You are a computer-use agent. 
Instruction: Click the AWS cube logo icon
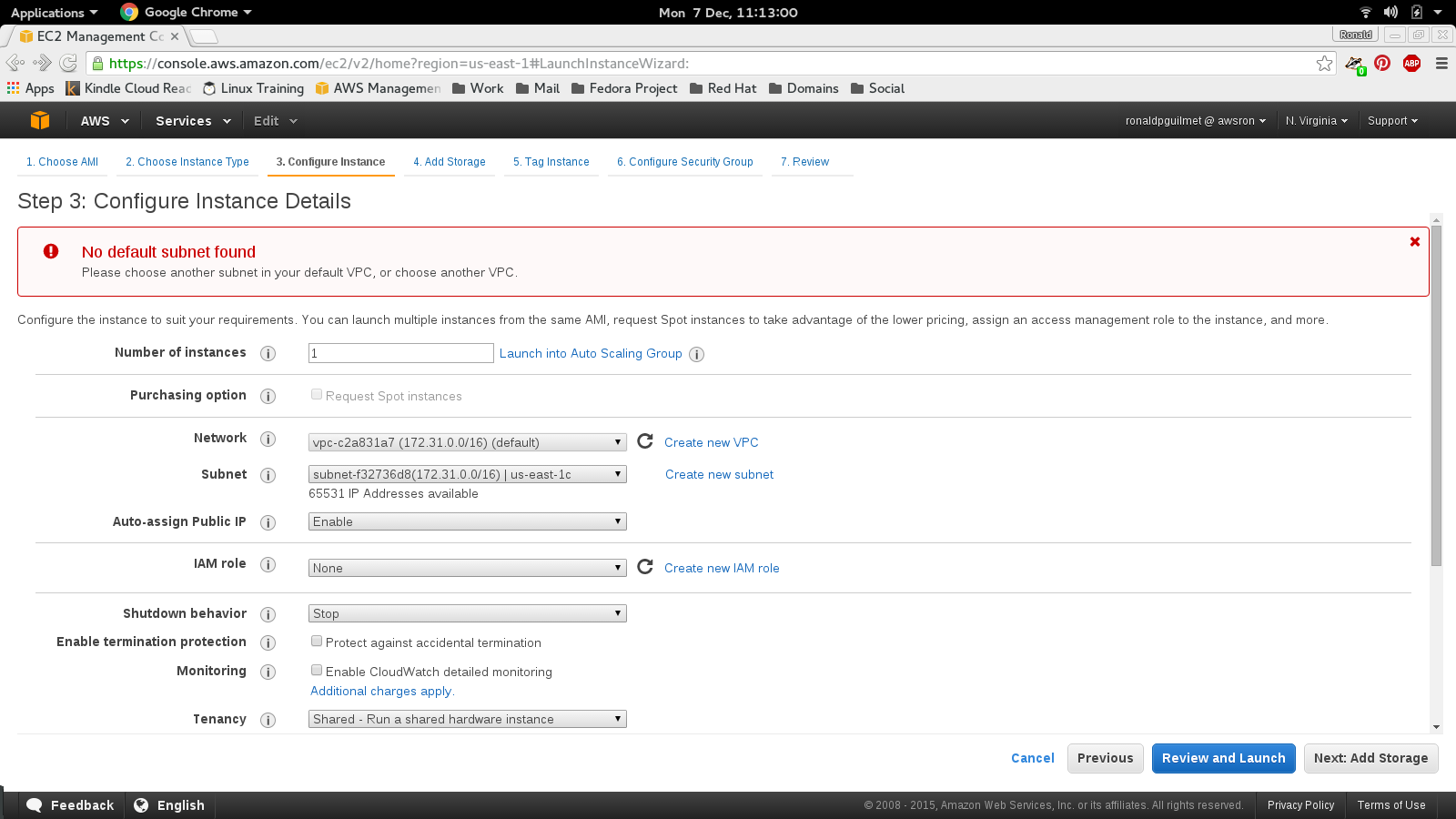pyautogui.click(x=40, y=120)
